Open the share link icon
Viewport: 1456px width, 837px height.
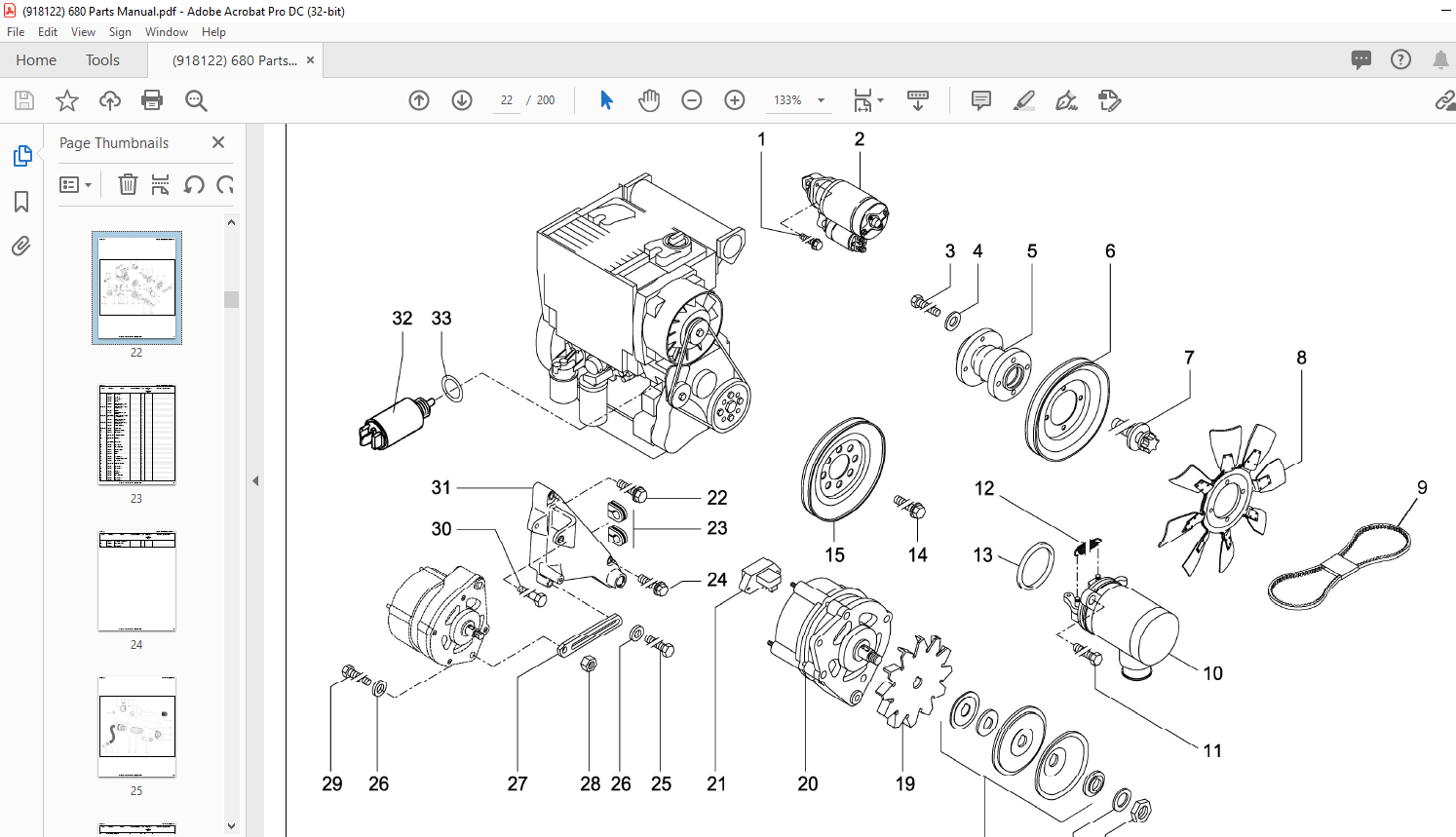pyautogui.click(x=1445, y=100)
